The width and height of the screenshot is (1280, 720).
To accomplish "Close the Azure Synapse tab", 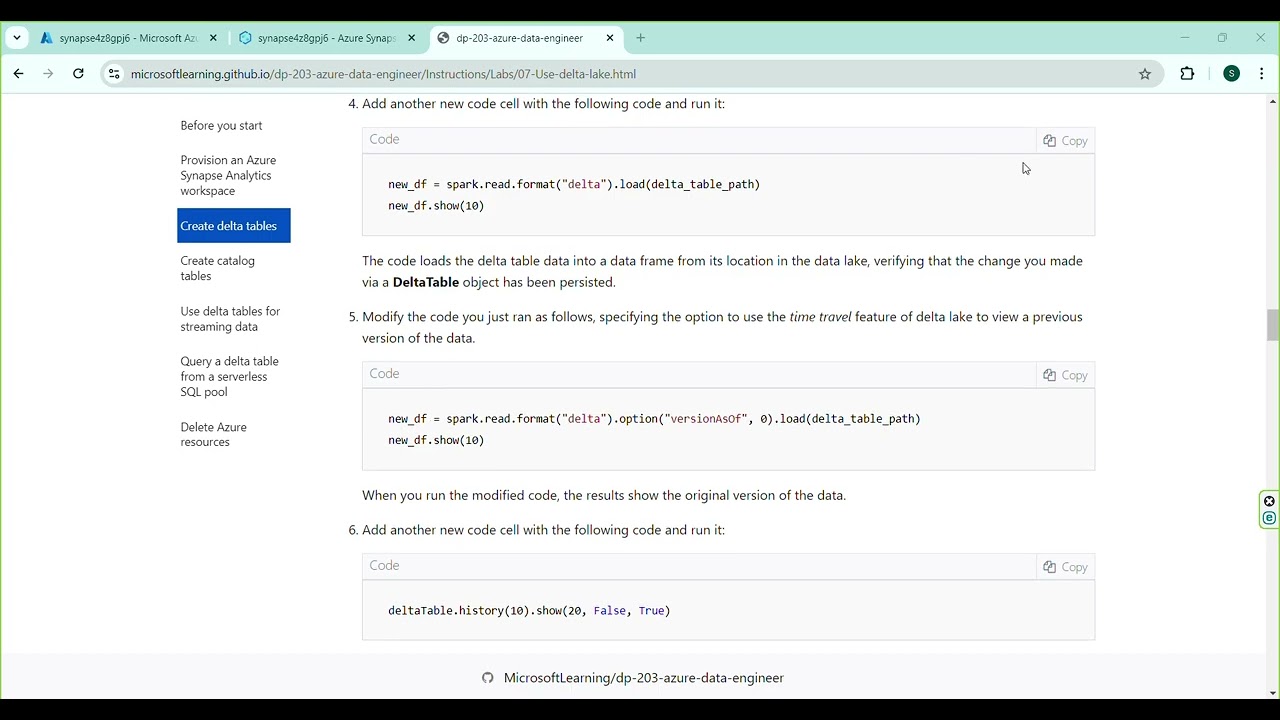I will coord(411,38).
